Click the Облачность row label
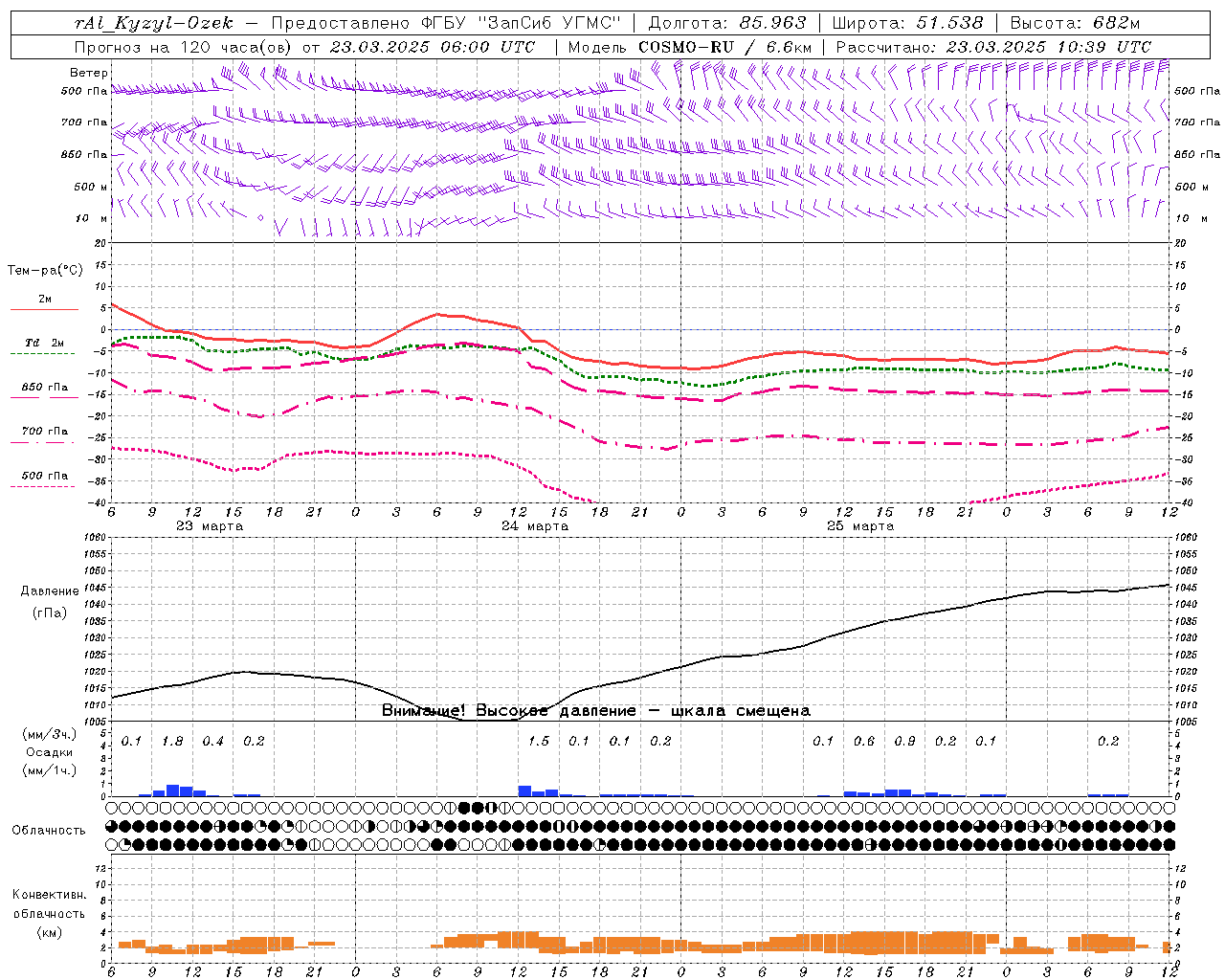This screenshot has width=1225, height=980. pos(49,831)
